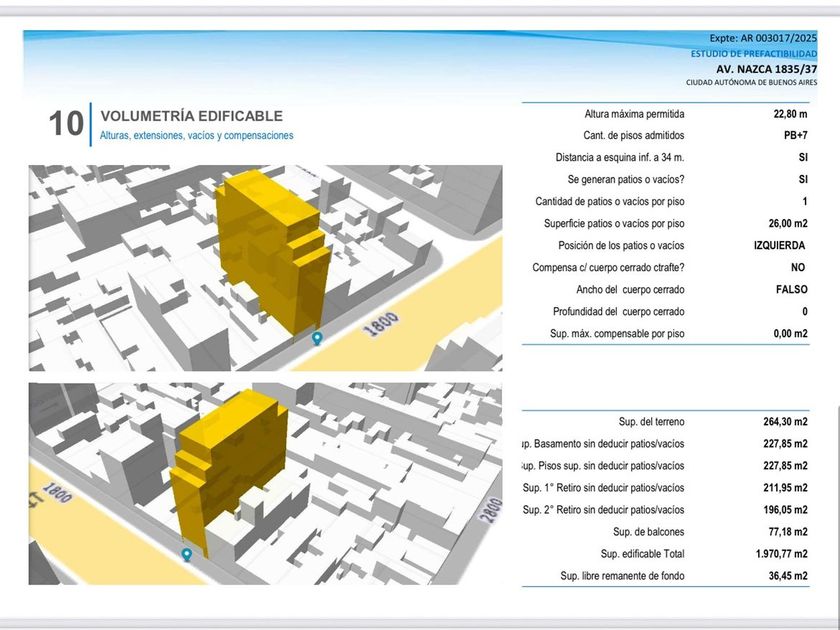This screenshot has width=840, height=630.
Task: Click the blue location pin in top map
Action: pyautogui.click(x=317, y=338)
